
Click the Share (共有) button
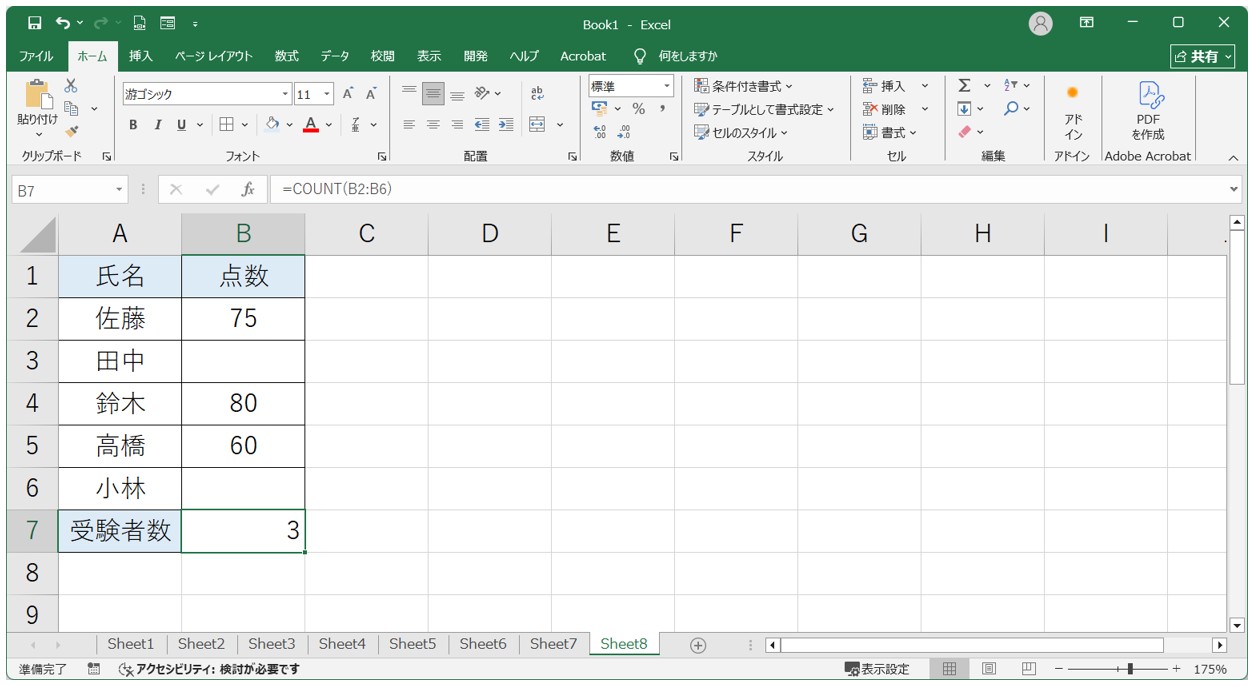[x=1204, y=57]
